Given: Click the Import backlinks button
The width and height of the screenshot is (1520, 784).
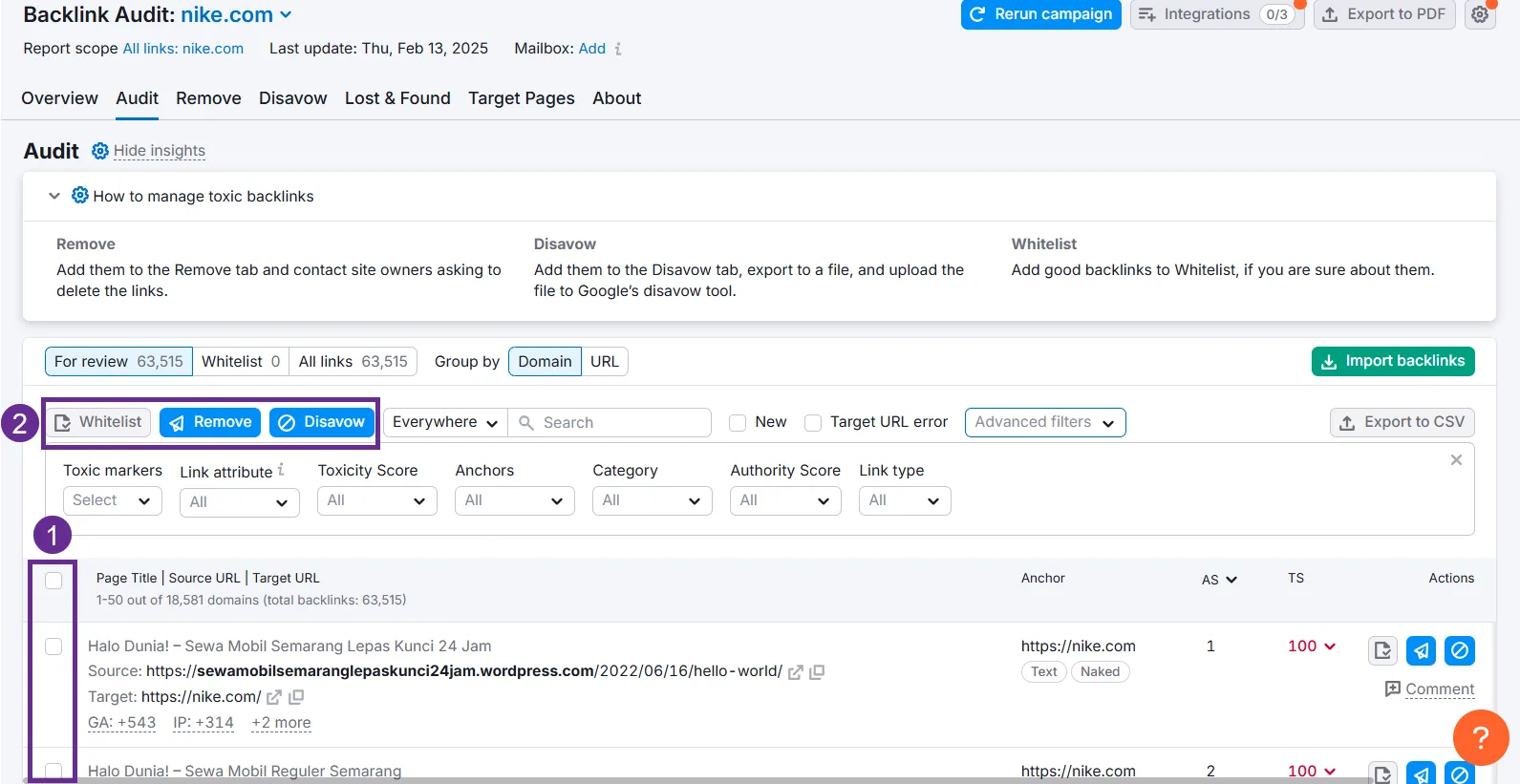Looking at the screenshot, I should [x=1393, y=361].
